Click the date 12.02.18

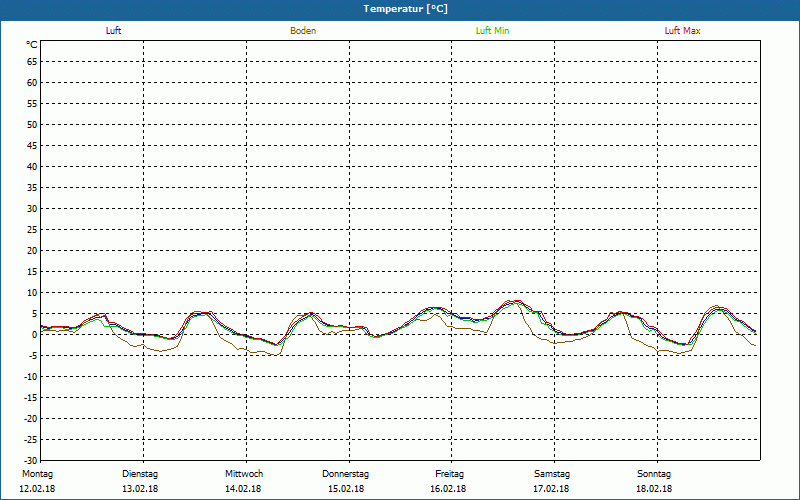point(37,489)
